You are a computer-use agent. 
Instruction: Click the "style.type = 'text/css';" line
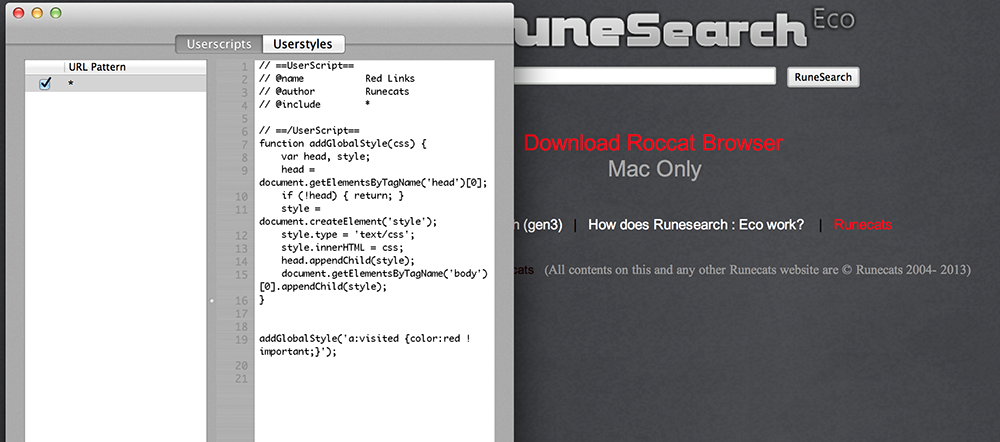click(348, 235)
